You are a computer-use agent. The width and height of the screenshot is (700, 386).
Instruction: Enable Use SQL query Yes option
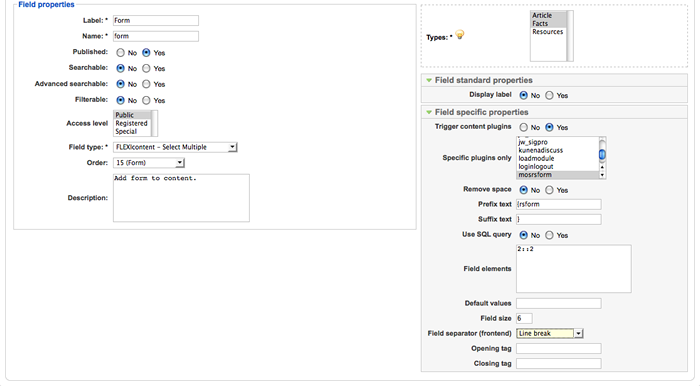549,235
